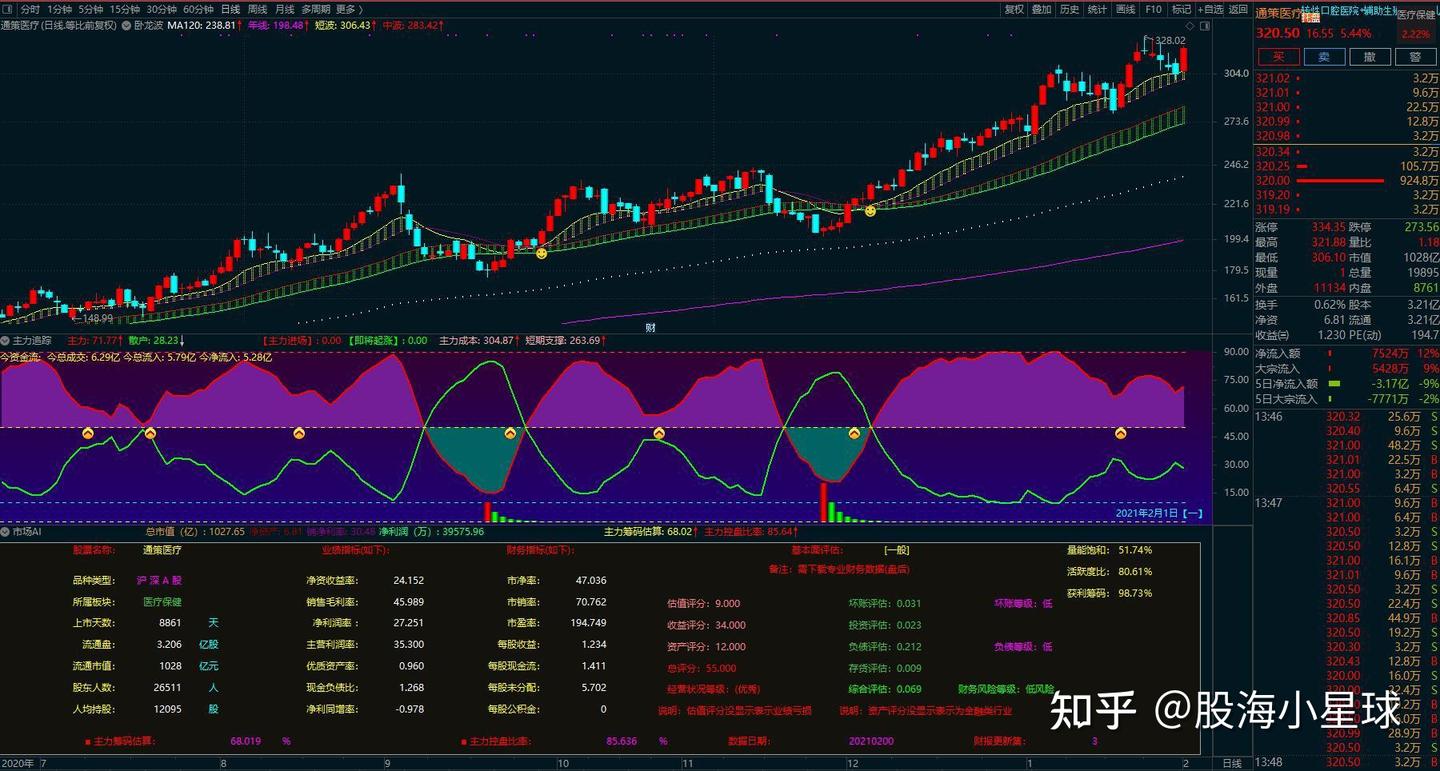Viewport: 1440px width, 771px height.
Task: Collapse the 卧龙波 indicator settings circle
Action: [126, 25]
